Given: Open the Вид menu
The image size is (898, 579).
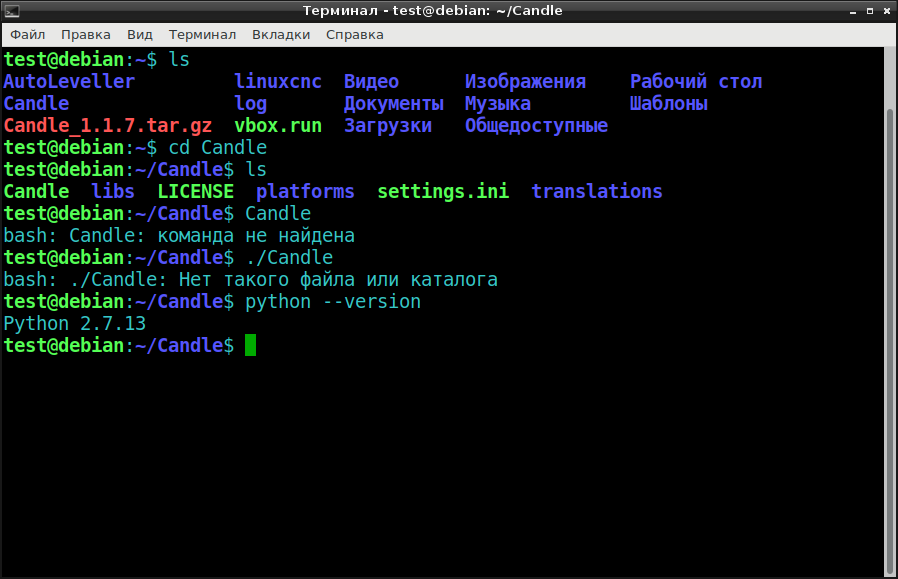Looking at the screenshot, I should coord(140,35).
